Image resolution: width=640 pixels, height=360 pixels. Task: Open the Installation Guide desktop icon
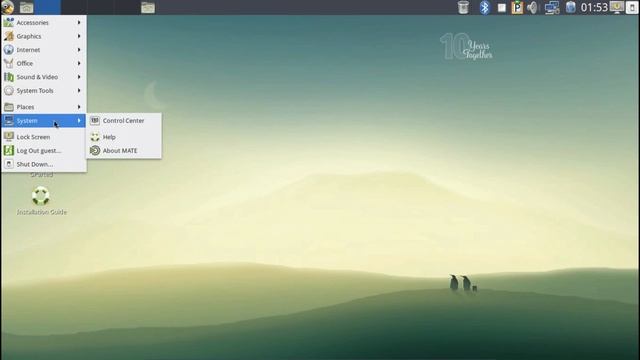tap(41, 201)
